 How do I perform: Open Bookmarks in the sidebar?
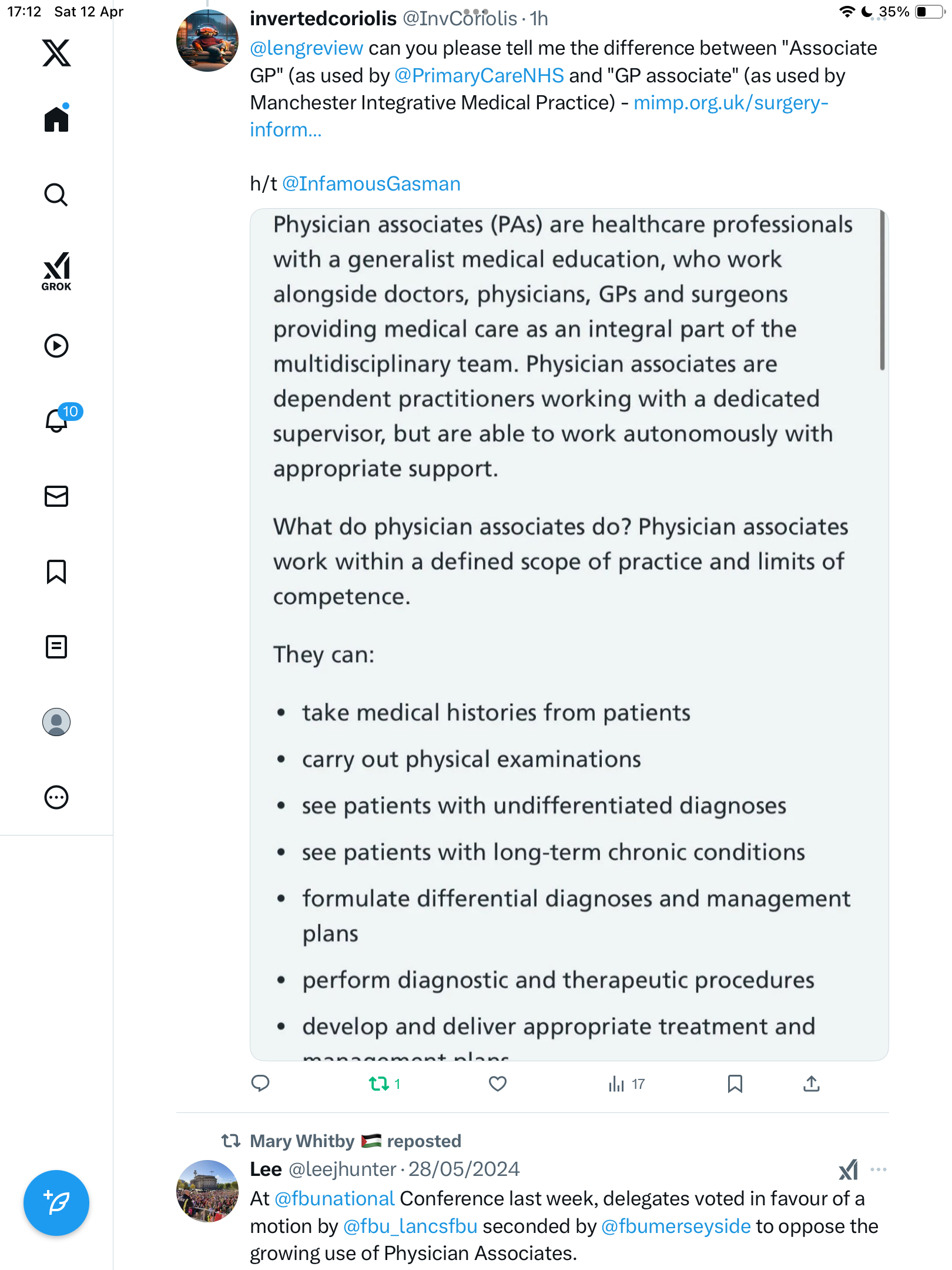coord(56,571)
